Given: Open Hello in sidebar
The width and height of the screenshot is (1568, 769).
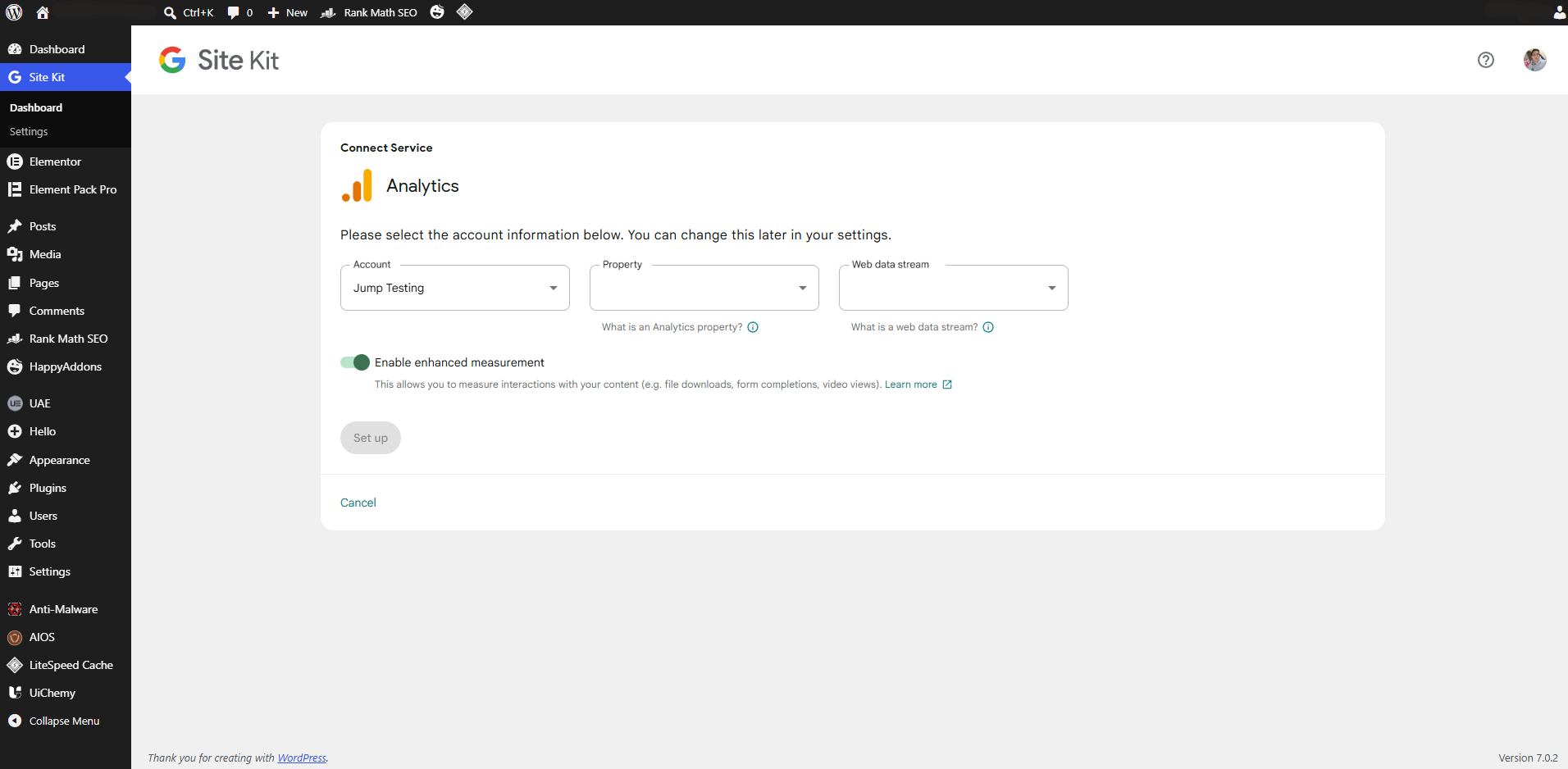Looking at the screenshot, I should pyautogui.click(x=66, y=431).
